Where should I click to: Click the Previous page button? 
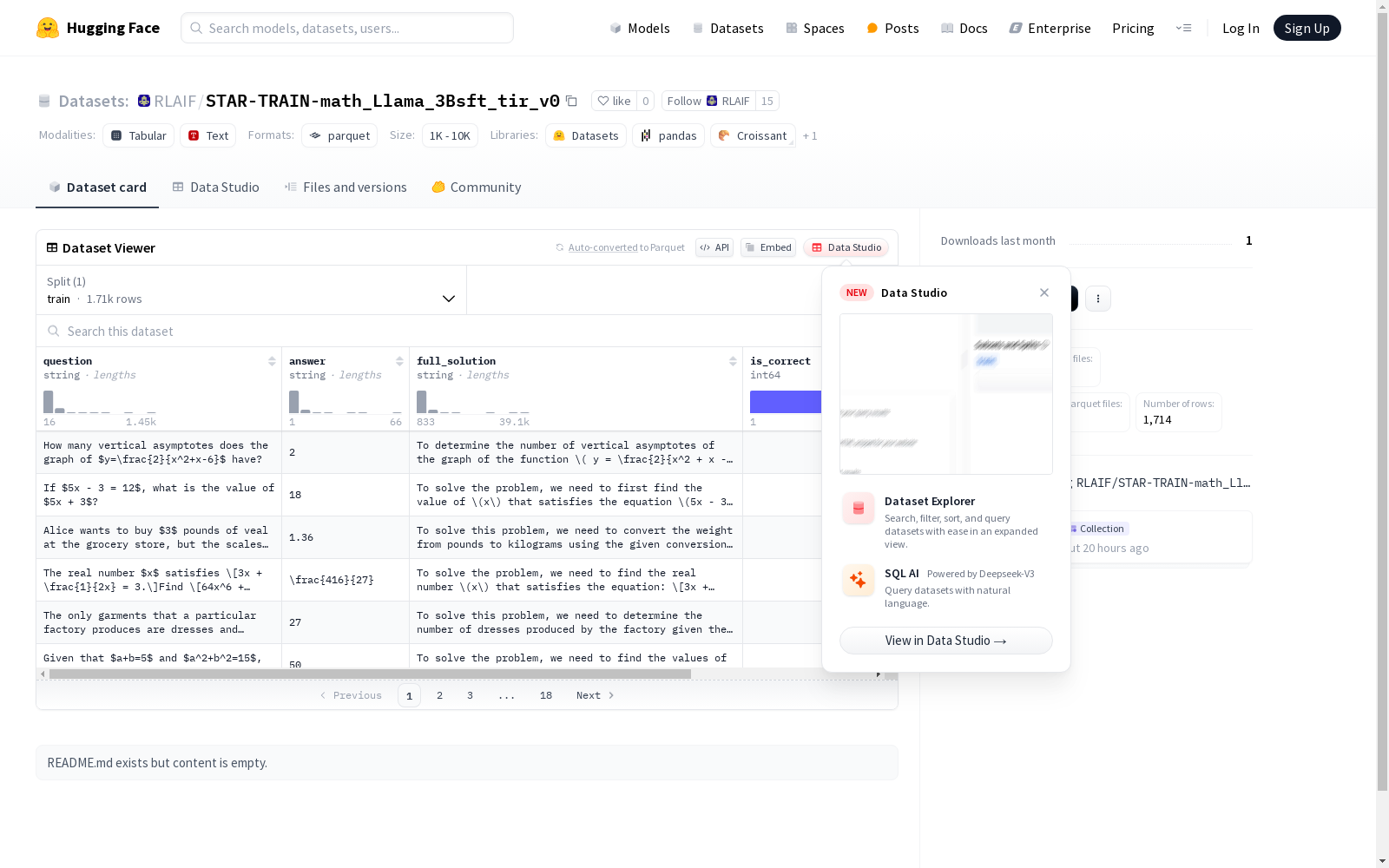click(351, 695)
